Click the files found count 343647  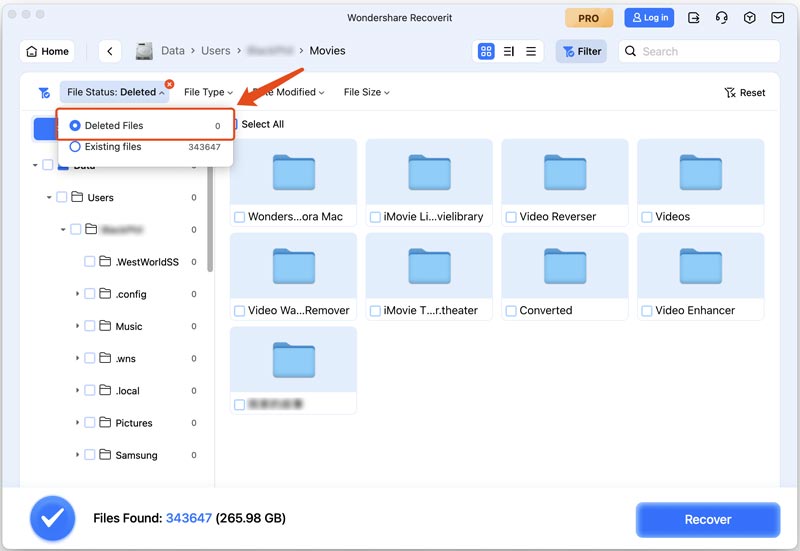pos(189,518)
